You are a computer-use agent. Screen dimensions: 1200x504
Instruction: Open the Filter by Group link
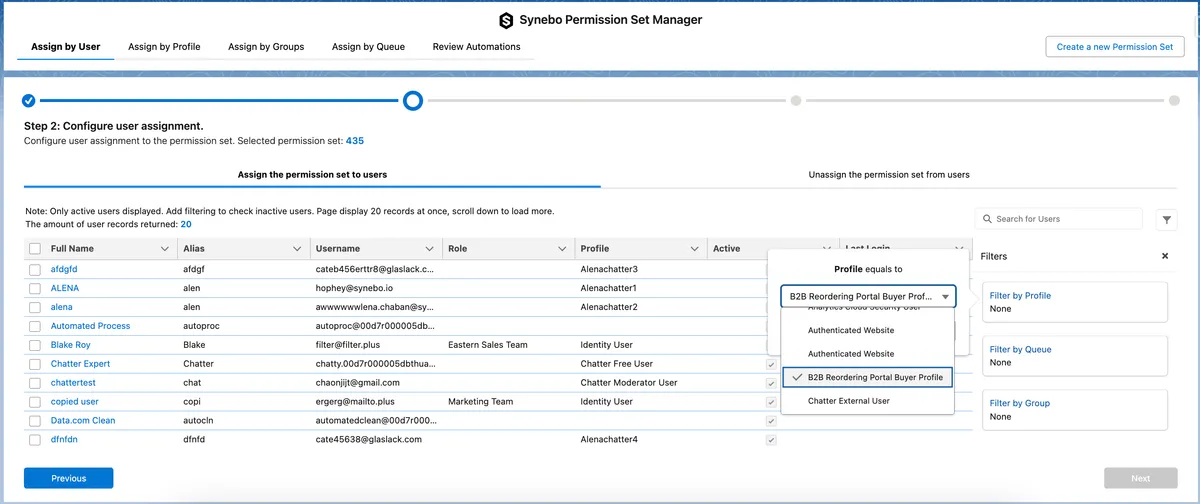click(1019, 404)
